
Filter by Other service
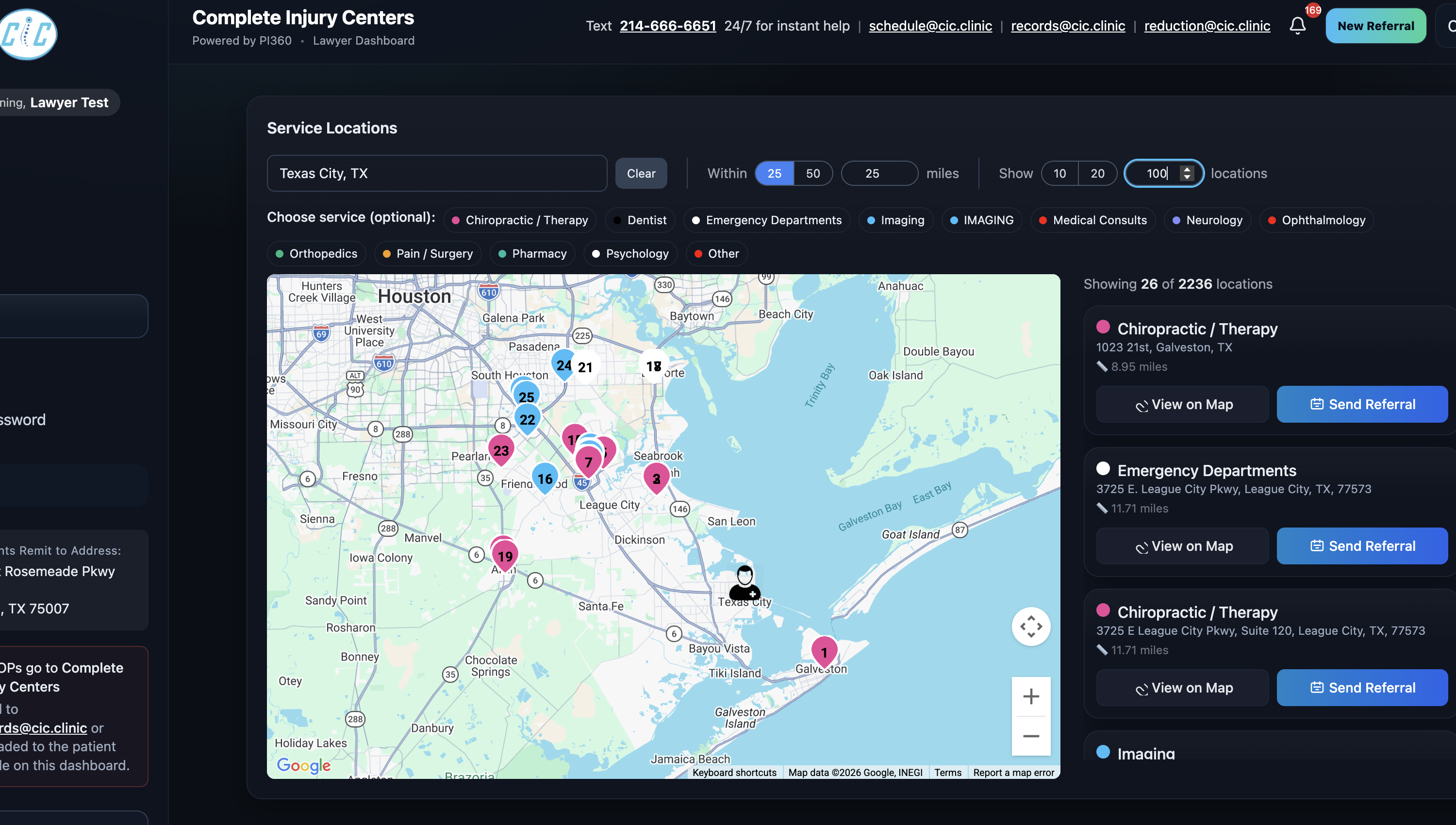click(717, 253)
